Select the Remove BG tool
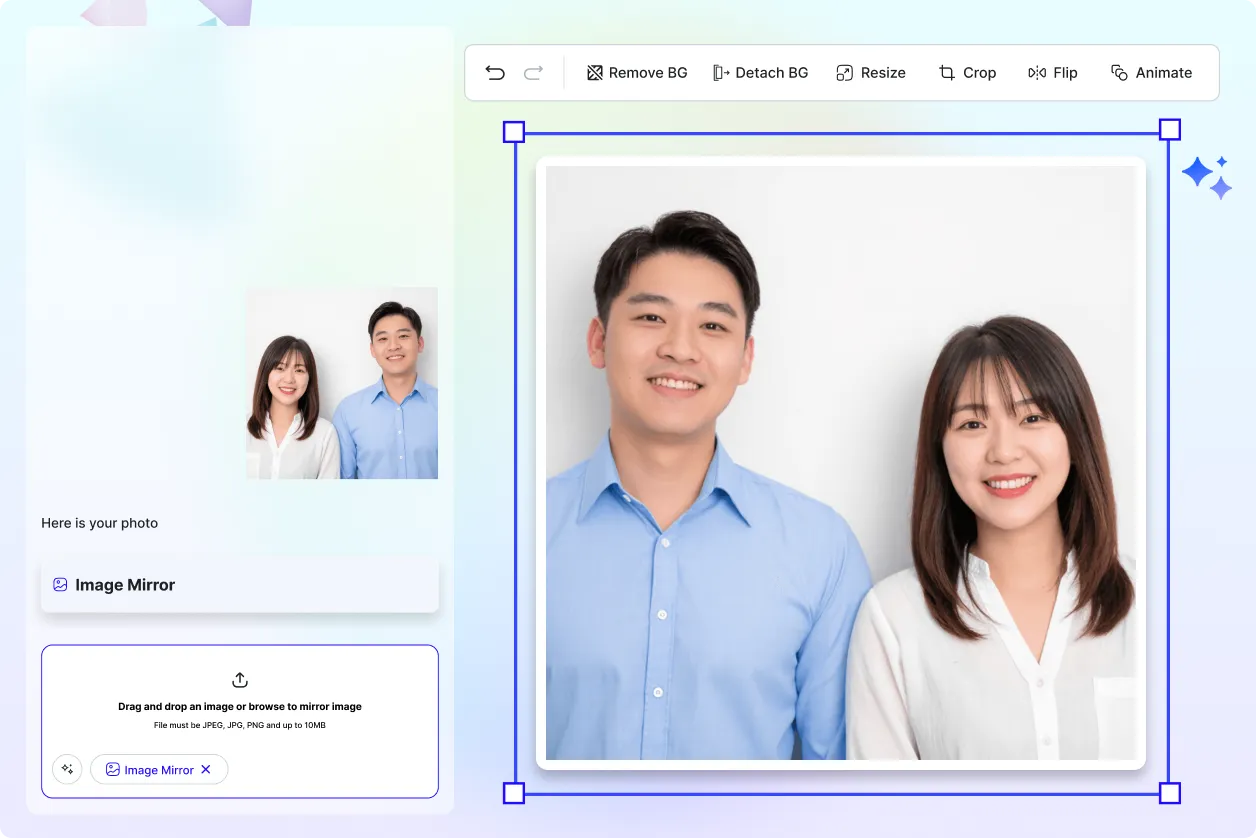Viewport: 1256px width, 838px height. coord(637,73)
